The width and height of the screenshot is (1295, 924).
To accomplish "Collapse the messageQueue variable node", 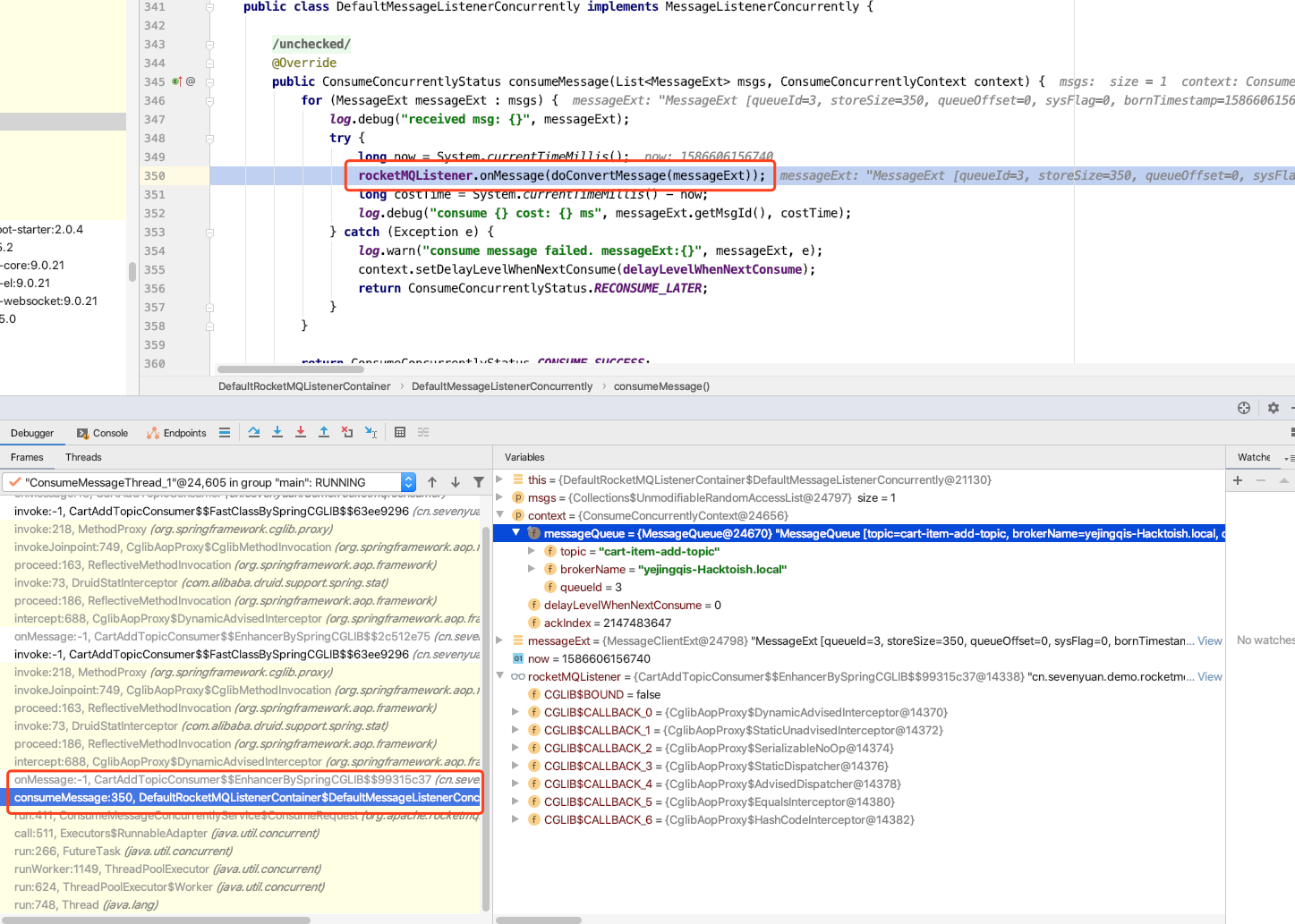I will [x=516, y=533].
